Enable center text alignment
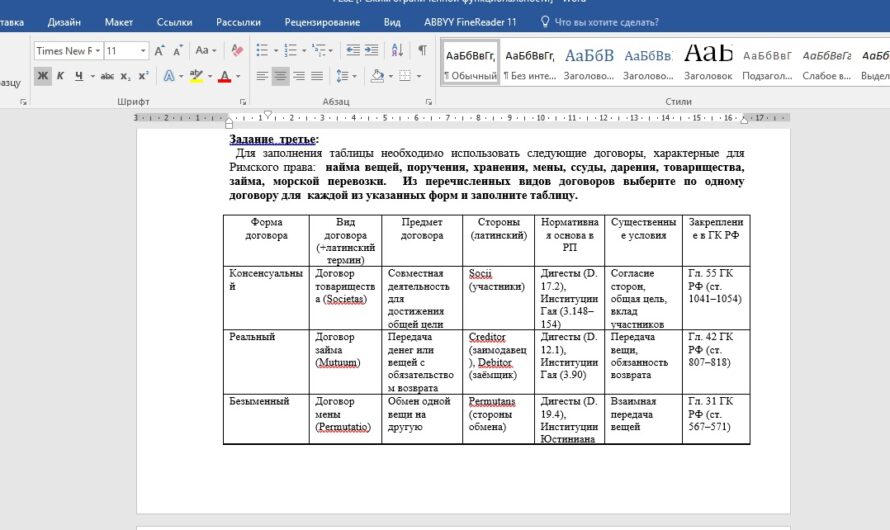The width and height of the screenshot is (890, 530). click(280, 76)
